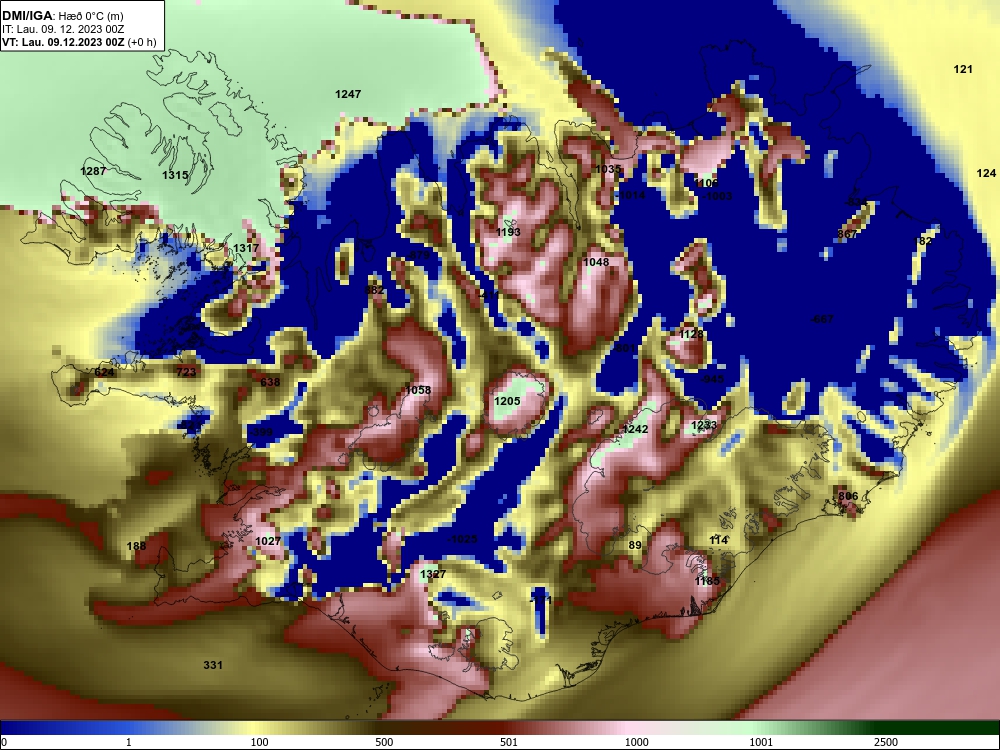Click the map value 1027
The width and height of the screenshot is (1000, 750).
(x=268, y=541)
